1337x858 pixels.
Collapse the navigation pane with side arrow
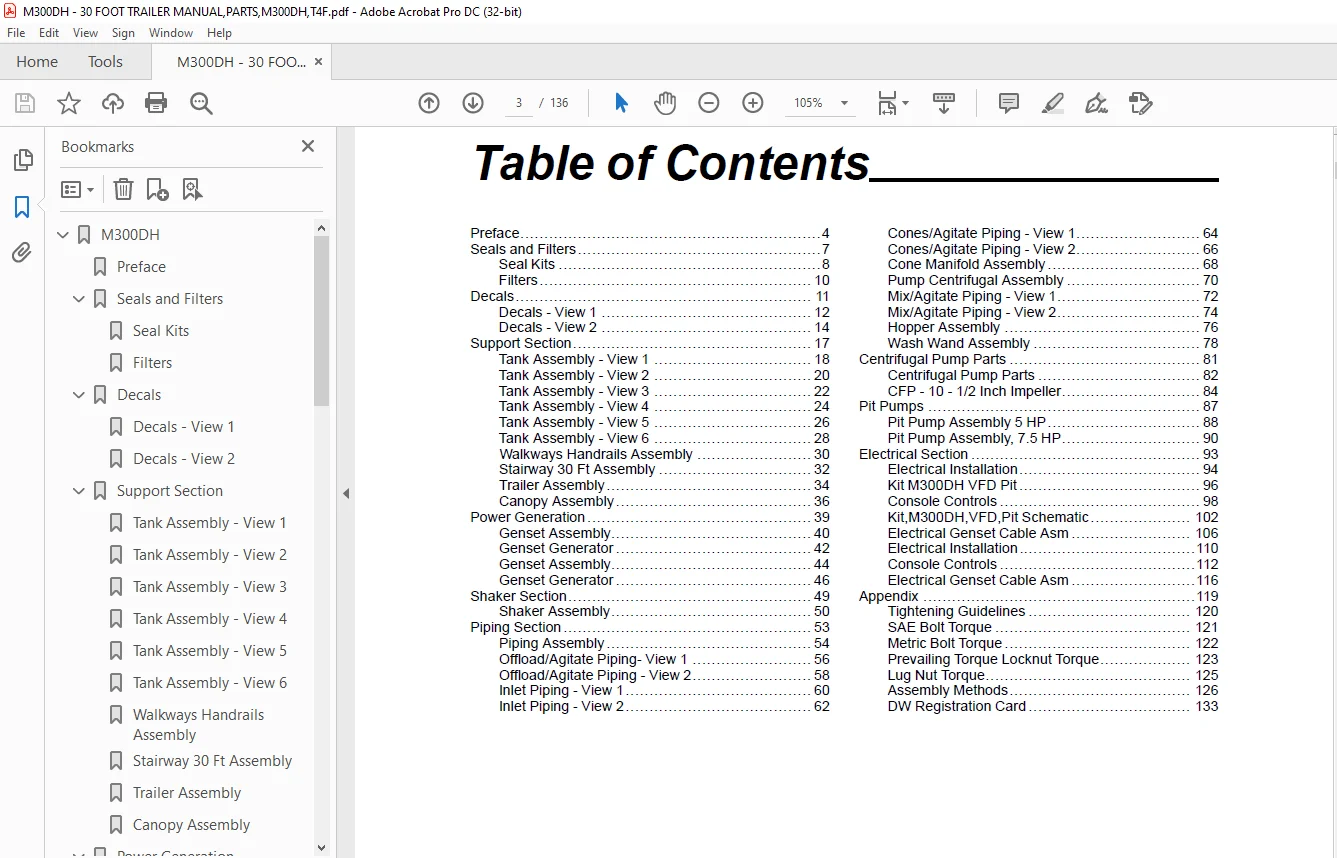[x=346, y=493]
